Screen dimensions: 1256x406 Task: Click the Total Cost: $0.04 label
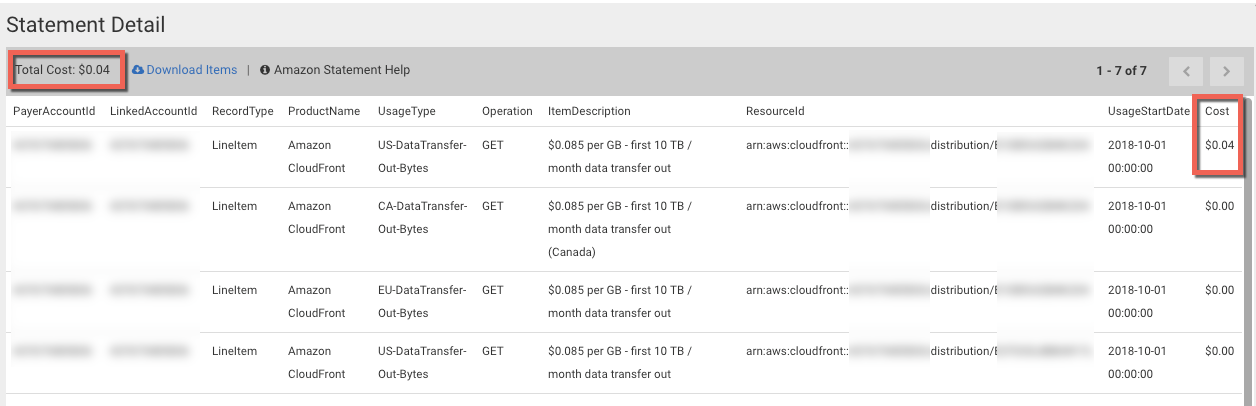pos(63,70)
